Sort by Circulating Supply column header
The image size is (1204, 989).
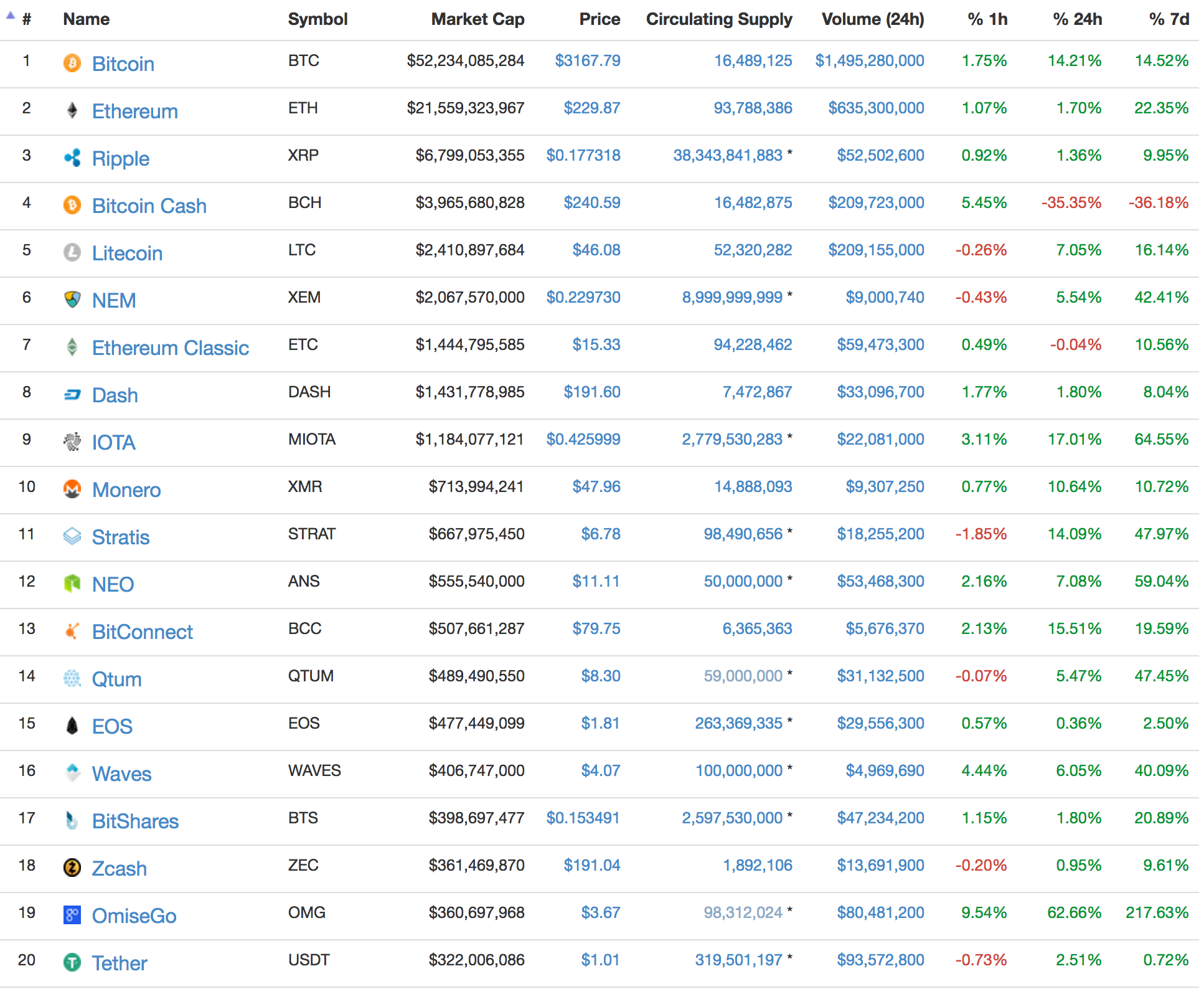click(718, 19)
